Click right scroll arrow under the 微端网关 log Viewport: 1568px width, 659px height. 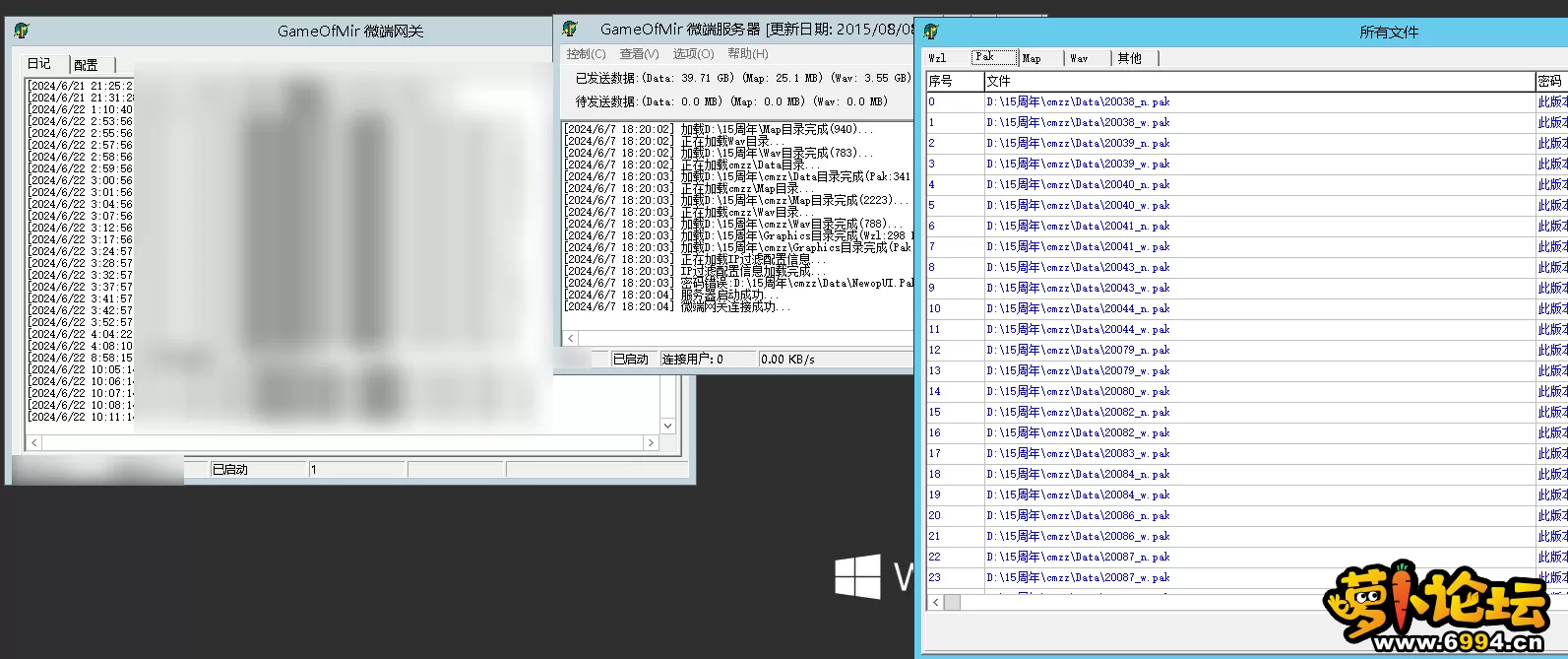[x=650, y=443]
